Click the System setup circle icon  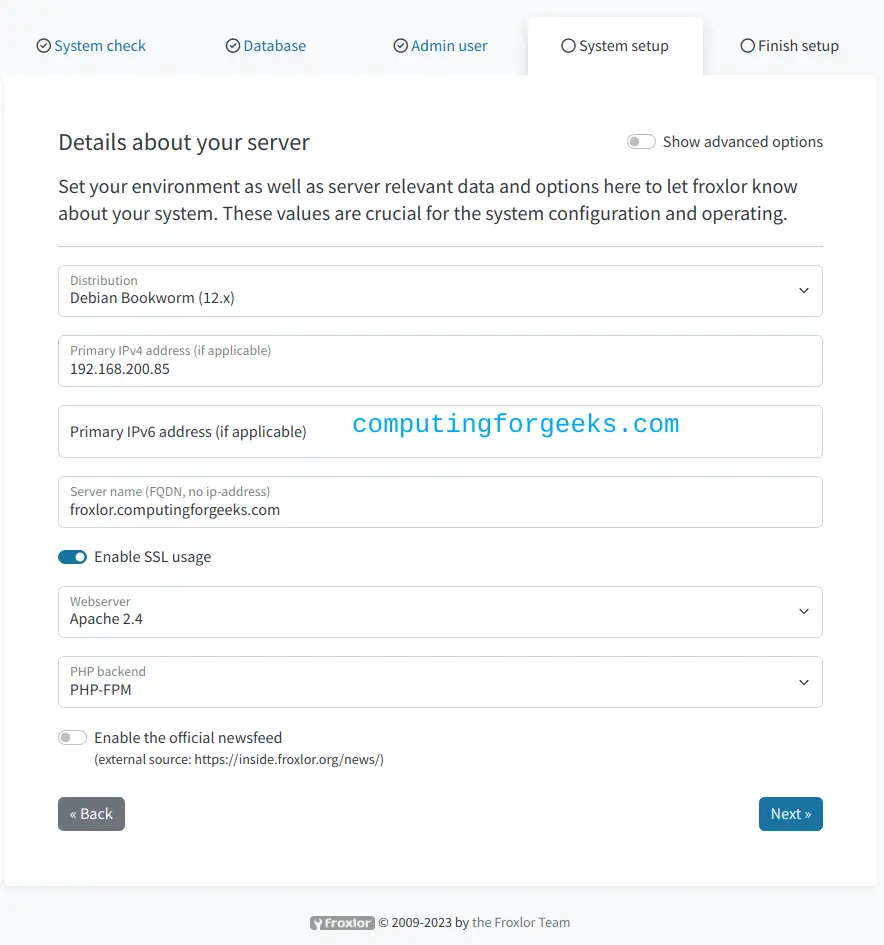coord(568,46)
